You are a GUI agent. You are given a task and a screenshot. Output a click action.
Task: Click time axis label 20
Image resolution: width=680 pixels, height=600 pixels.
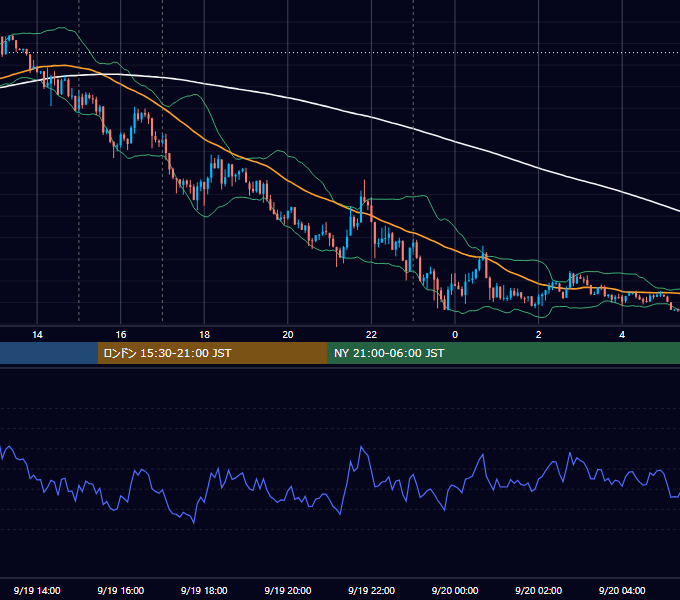click(x=288, y=335)
